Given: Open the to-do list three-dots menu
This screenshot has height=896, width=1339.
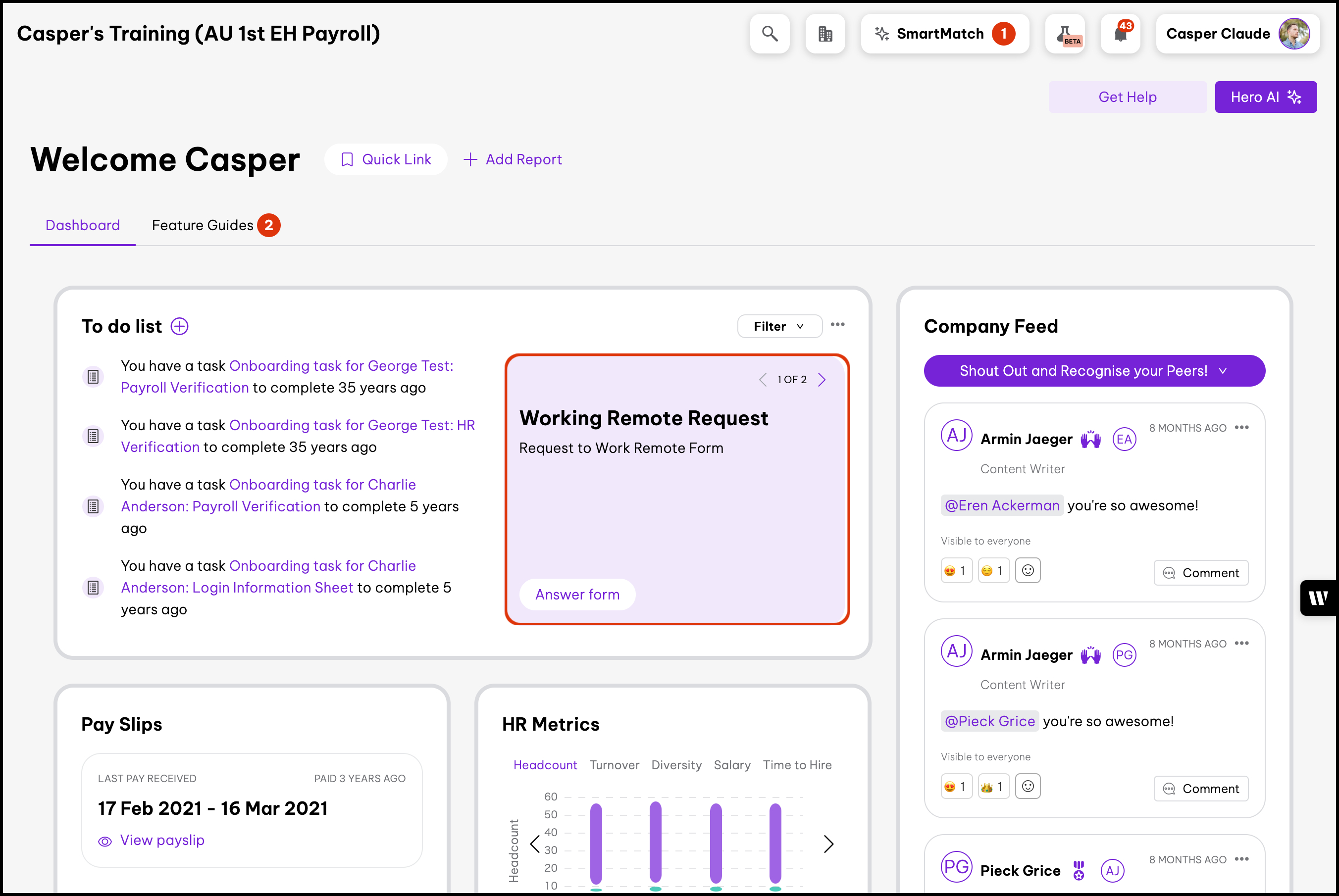Looking at the screenshot, I should point(837,325).
